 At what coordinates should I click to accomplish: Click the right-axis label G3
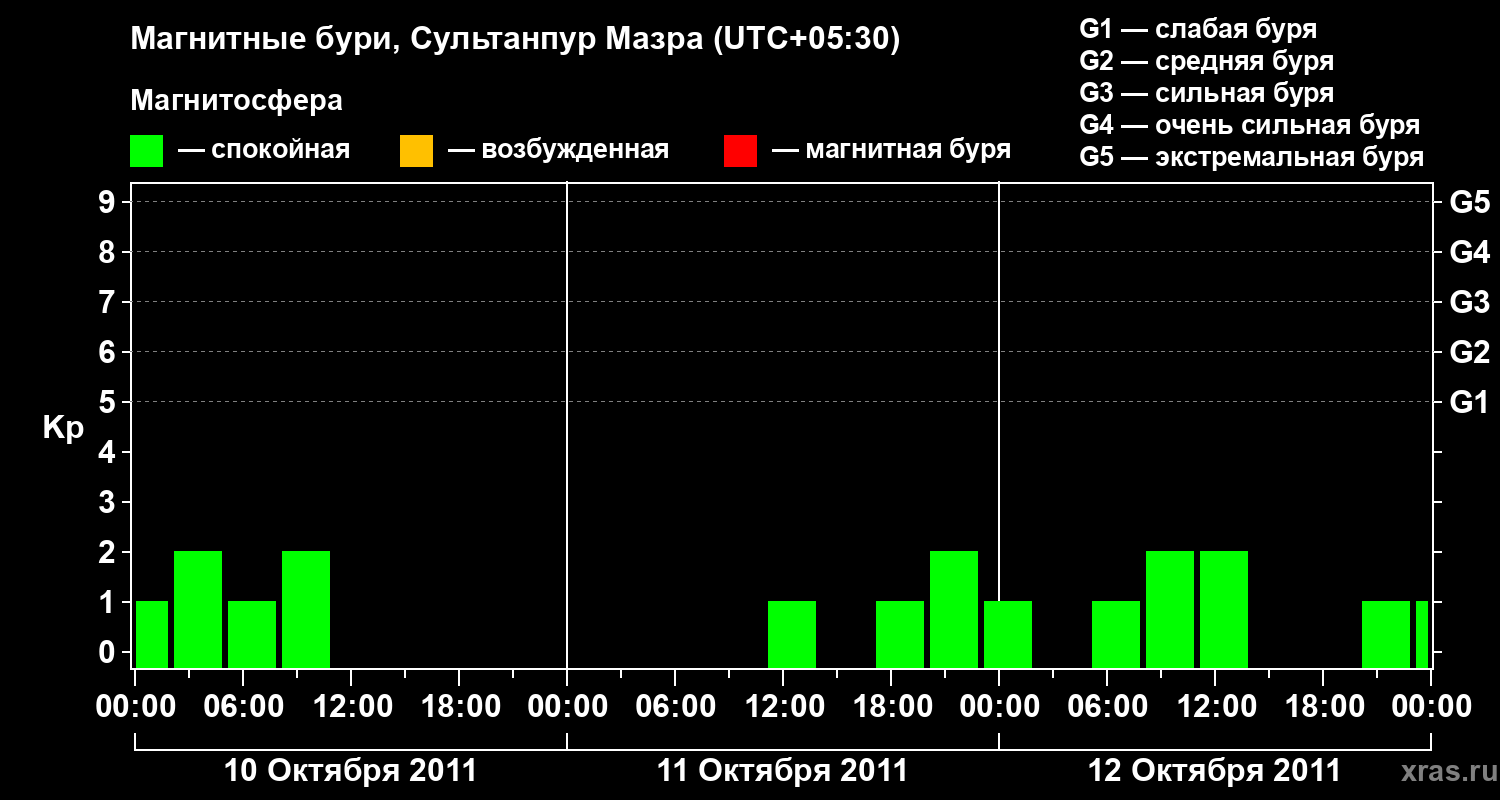(1469, 302)
